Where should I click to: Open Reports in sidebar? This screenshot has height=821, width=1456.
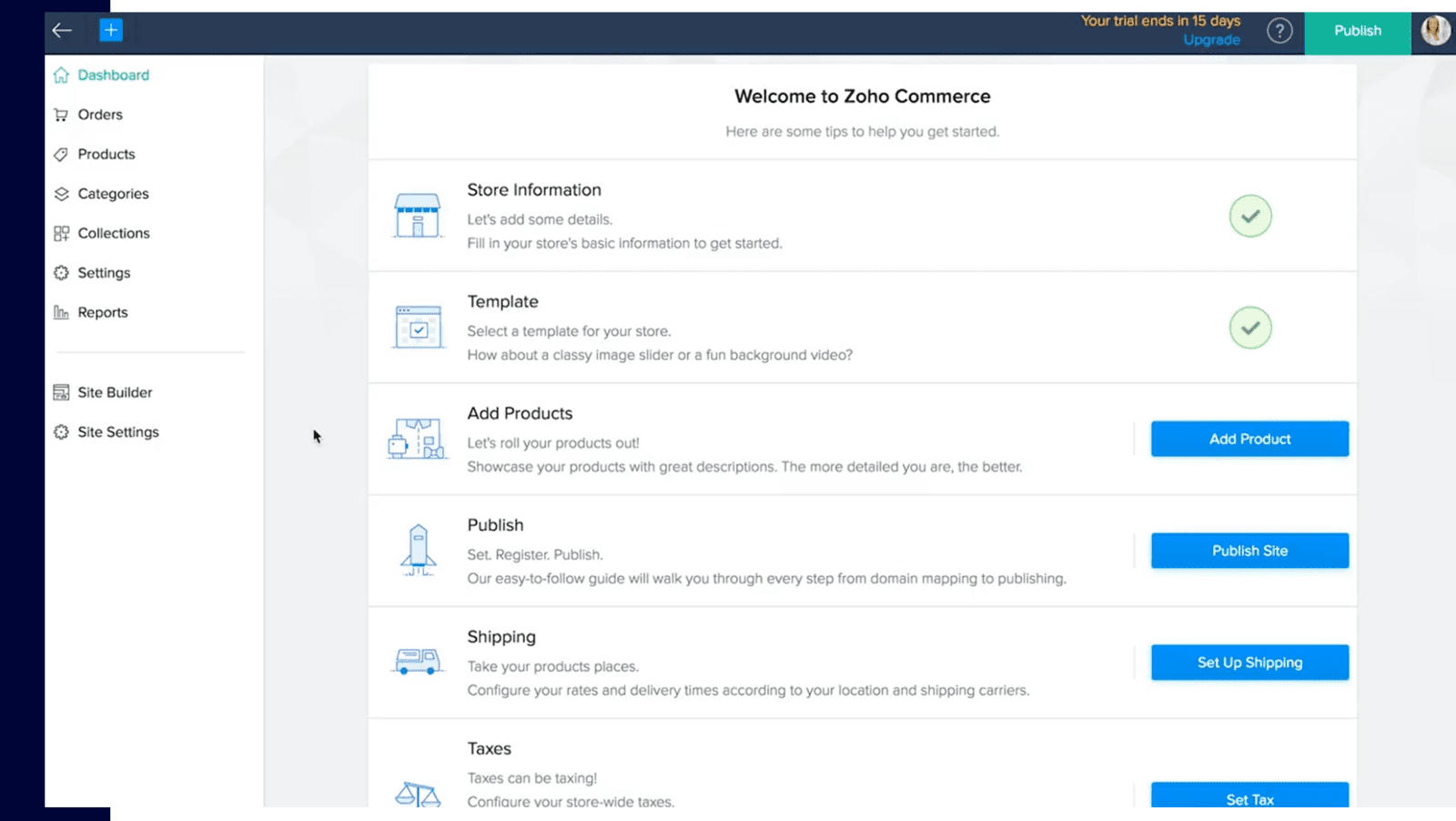point(103,312)
